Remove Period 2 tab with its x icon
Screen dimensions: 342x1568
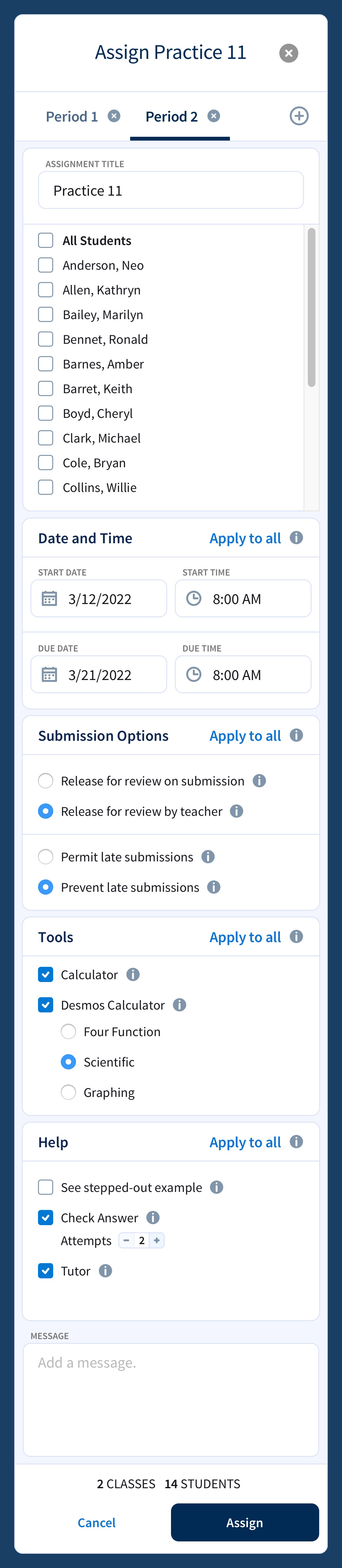pyautogui.click(x=214, y=116)
